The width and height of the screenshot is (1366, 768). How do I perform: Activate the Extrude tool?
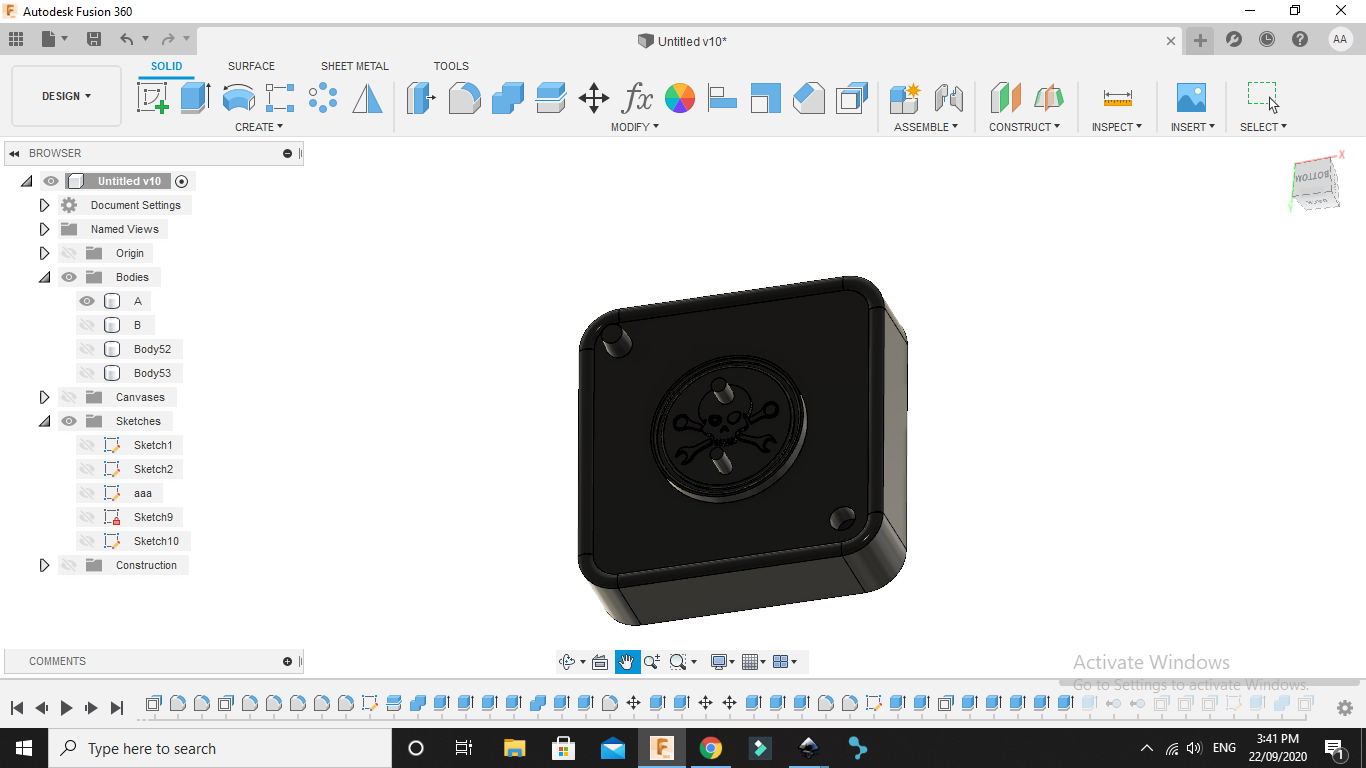coord(195,98)
